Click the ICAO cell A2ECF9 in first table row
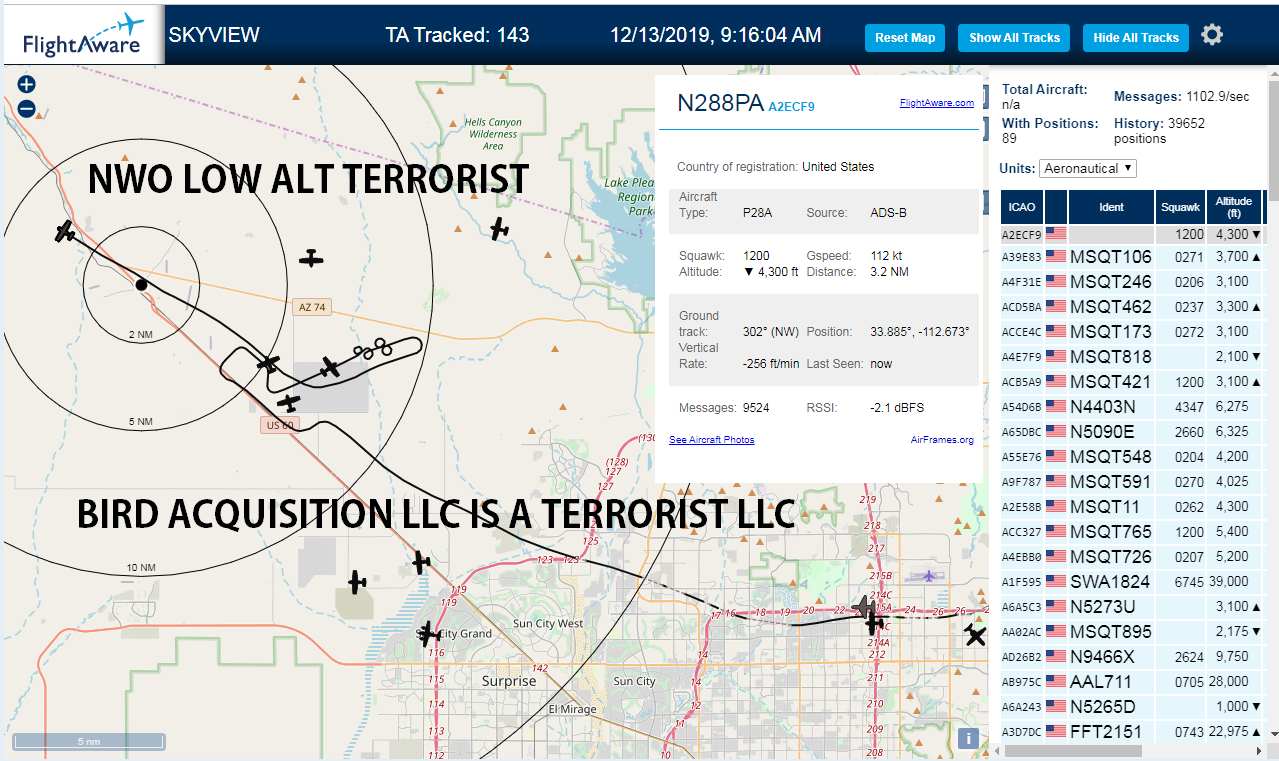This screenshot has height=761, width=1279. click(x=1022, y=235)
